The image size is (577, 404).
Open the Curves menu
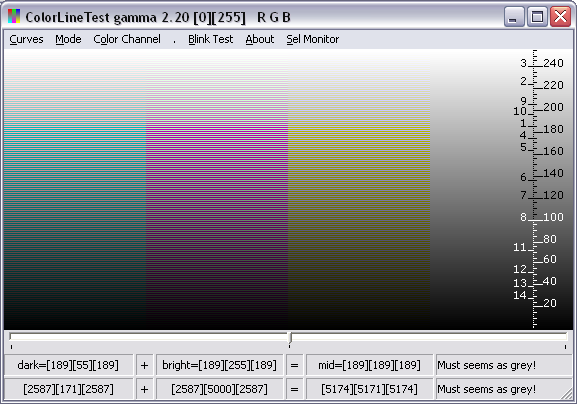pyautogui.click(x=26, y=39)
